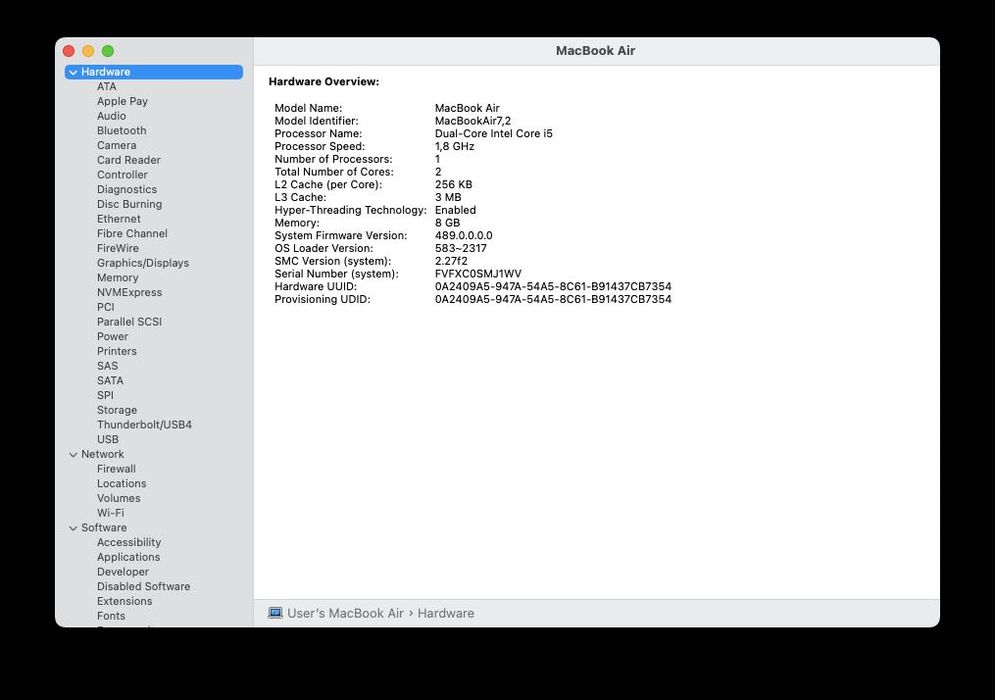Select Camera in the sidebar
995x700 pixels.
pos(116,145)
